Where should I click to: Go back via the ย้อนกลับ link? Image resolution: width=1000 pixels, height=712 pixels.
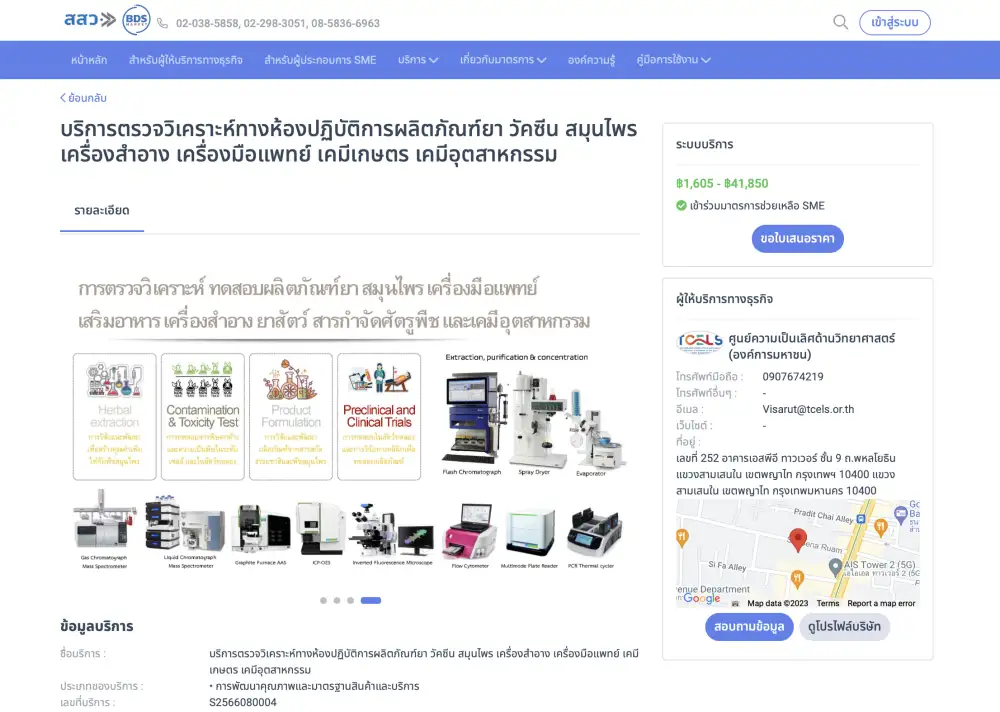84,98
